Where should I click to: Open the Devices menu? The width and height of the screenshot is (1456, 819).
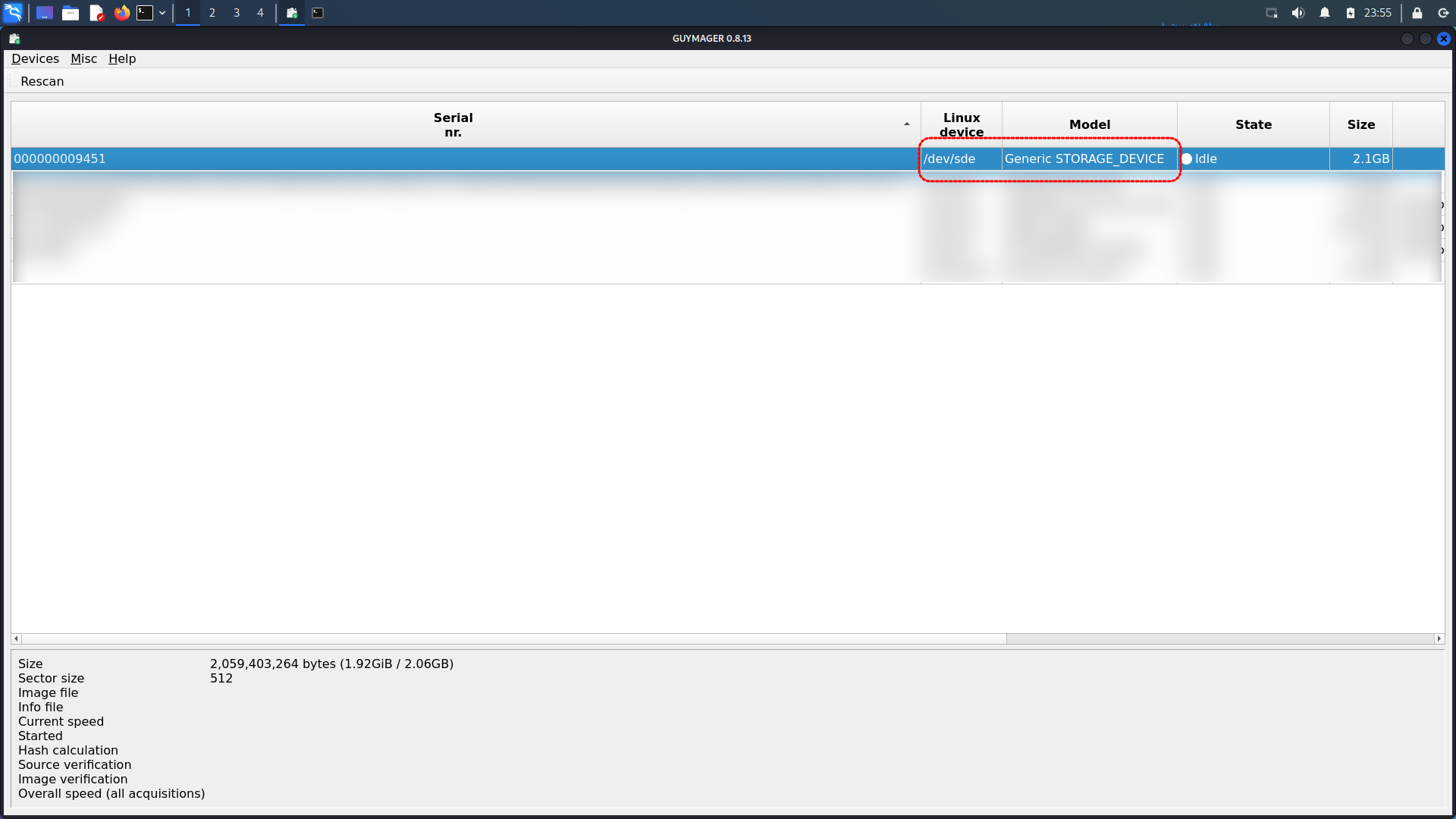pyautogui.click(x=35, y=59)
